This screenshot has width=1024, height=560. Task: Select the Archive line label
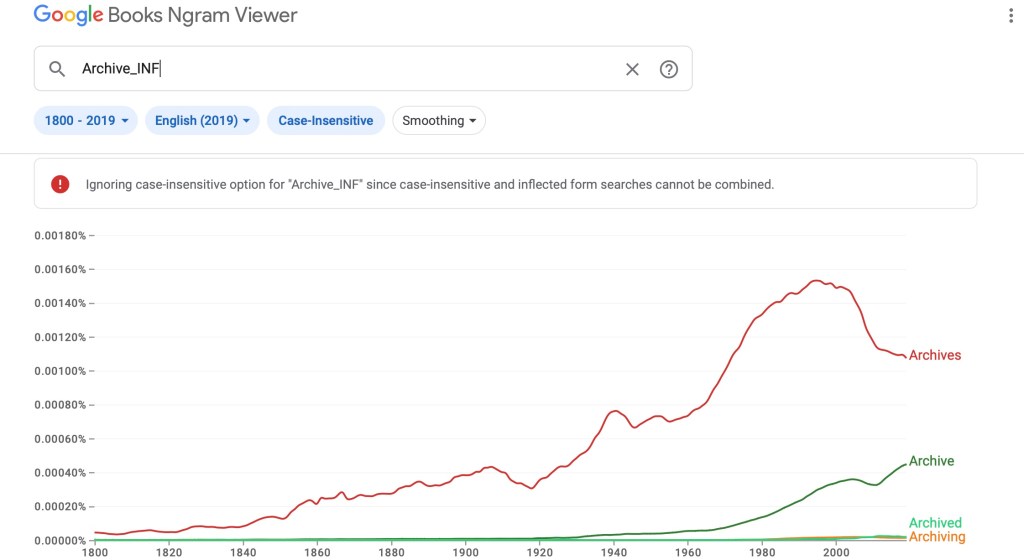tap(931, 461)
